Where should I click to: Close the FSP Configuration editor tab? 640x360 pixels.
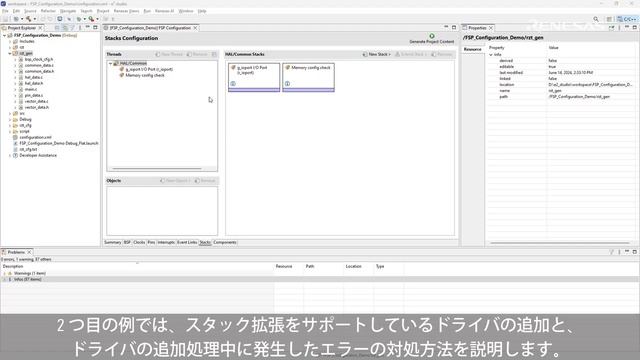pyautogui.click(x=196, y=28)
